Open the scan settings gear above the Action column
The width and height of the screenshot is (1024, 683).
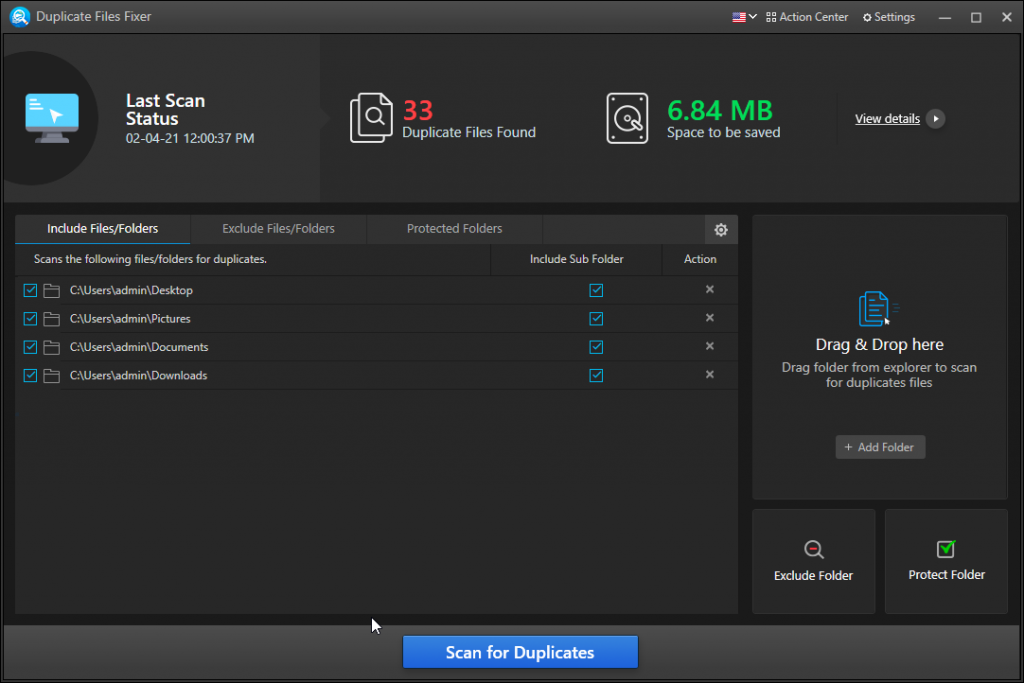coord(721,229)
